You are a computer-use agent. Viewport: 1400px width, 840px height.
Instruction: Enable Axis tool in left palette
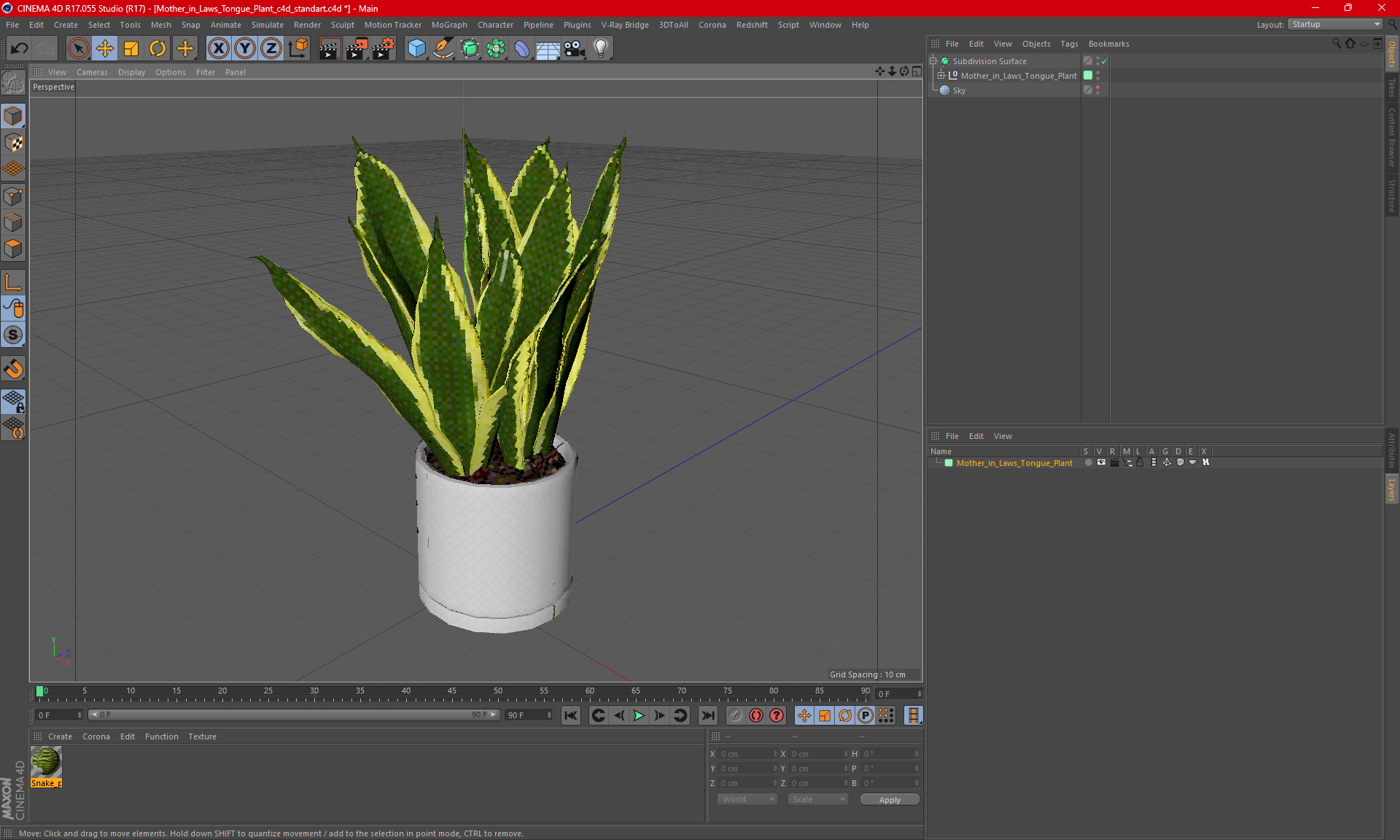(x=13, y=282)
